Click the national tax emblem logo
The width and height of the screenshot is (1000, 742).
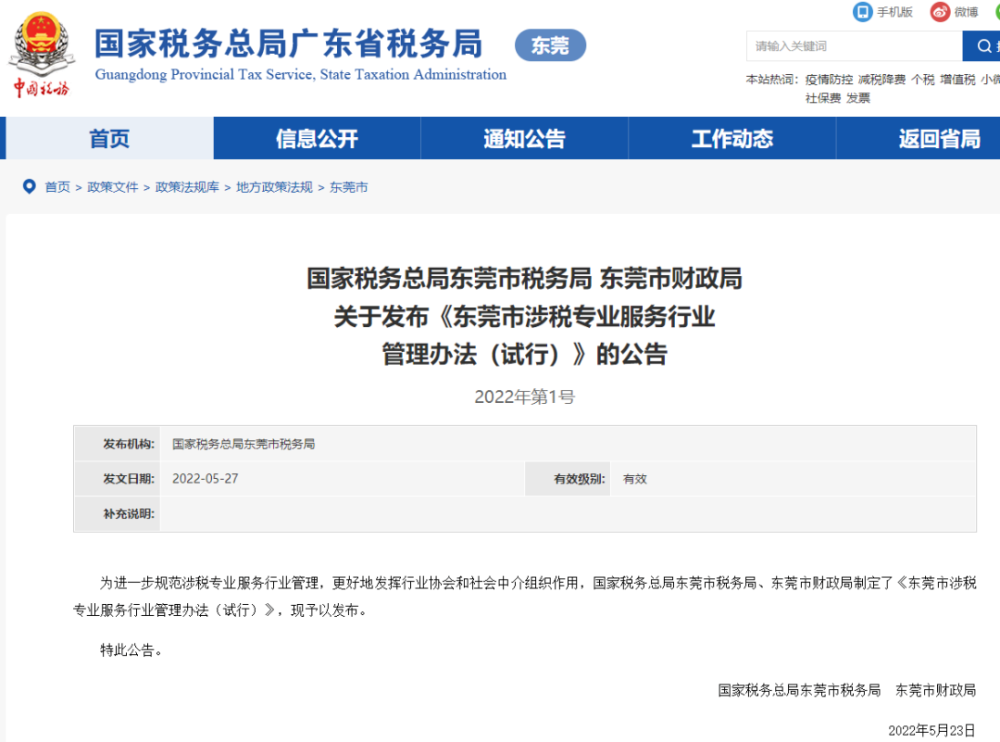[41, 45]
